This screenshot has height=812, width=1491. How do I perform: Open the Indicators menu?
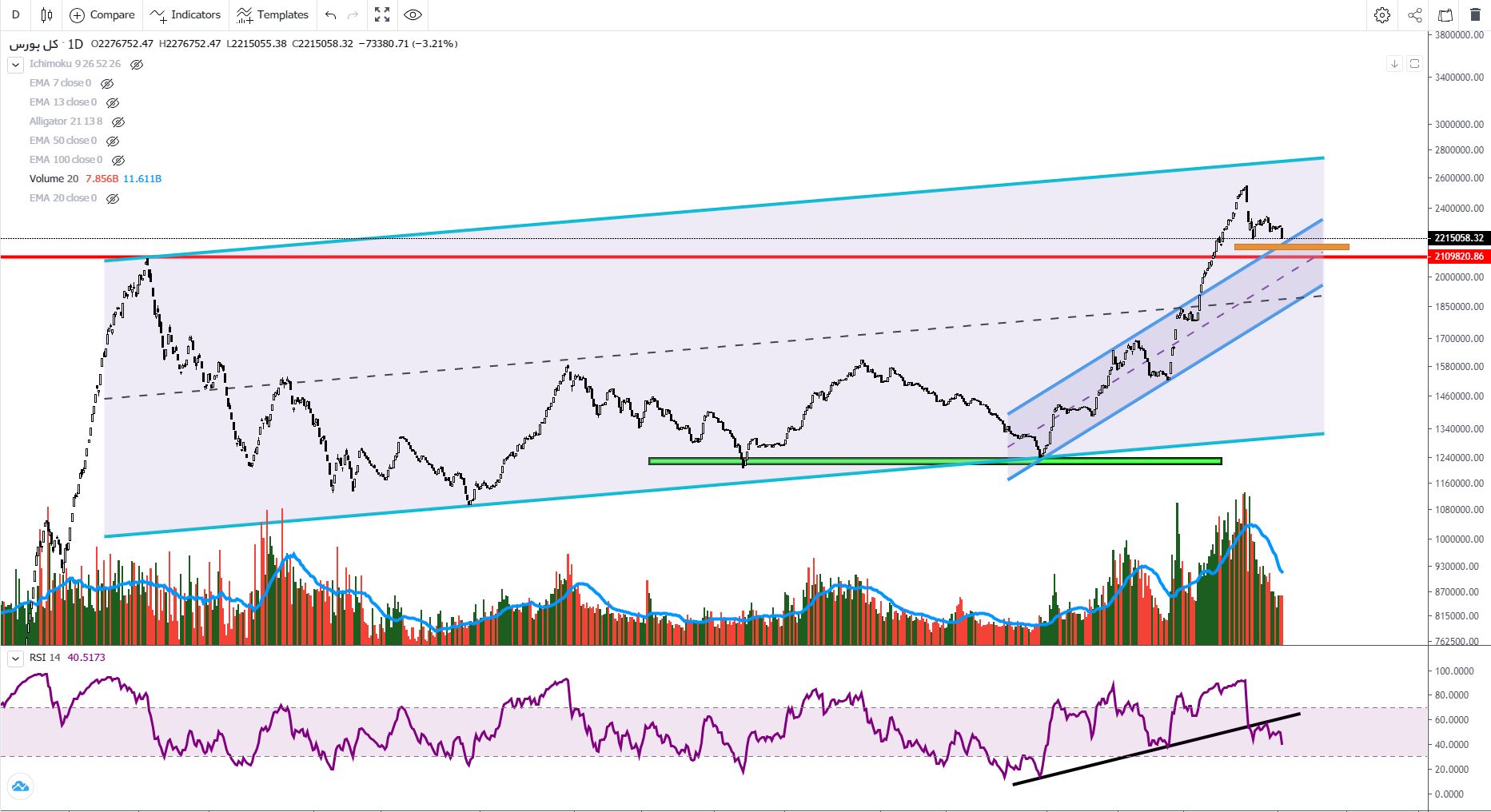coord(185,15)
